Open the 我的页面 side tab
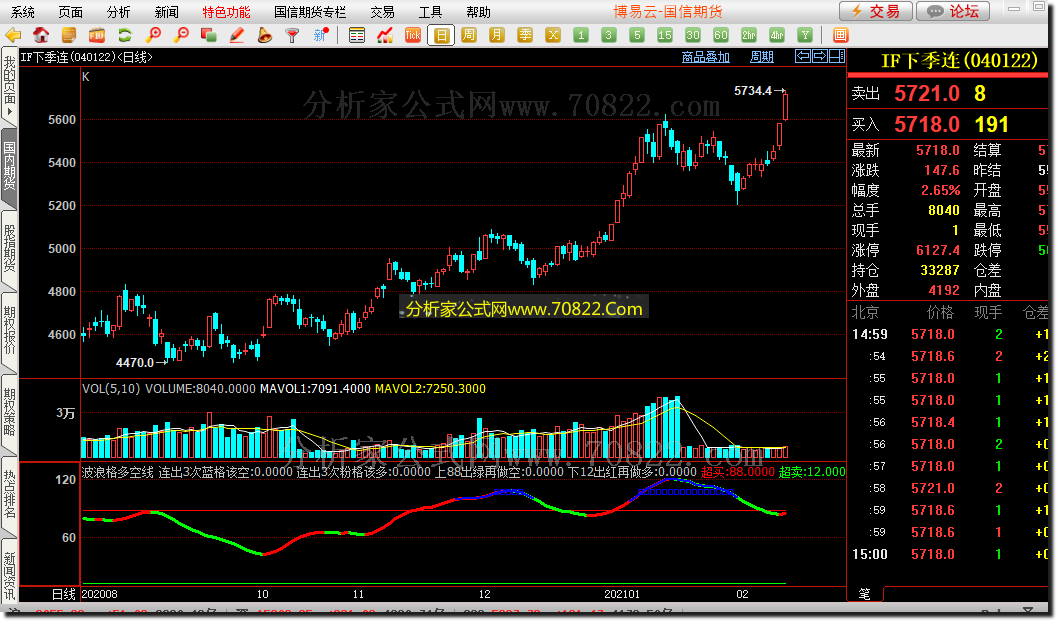This screenshot has height=621, width=1058. click(x=9, y=85)
